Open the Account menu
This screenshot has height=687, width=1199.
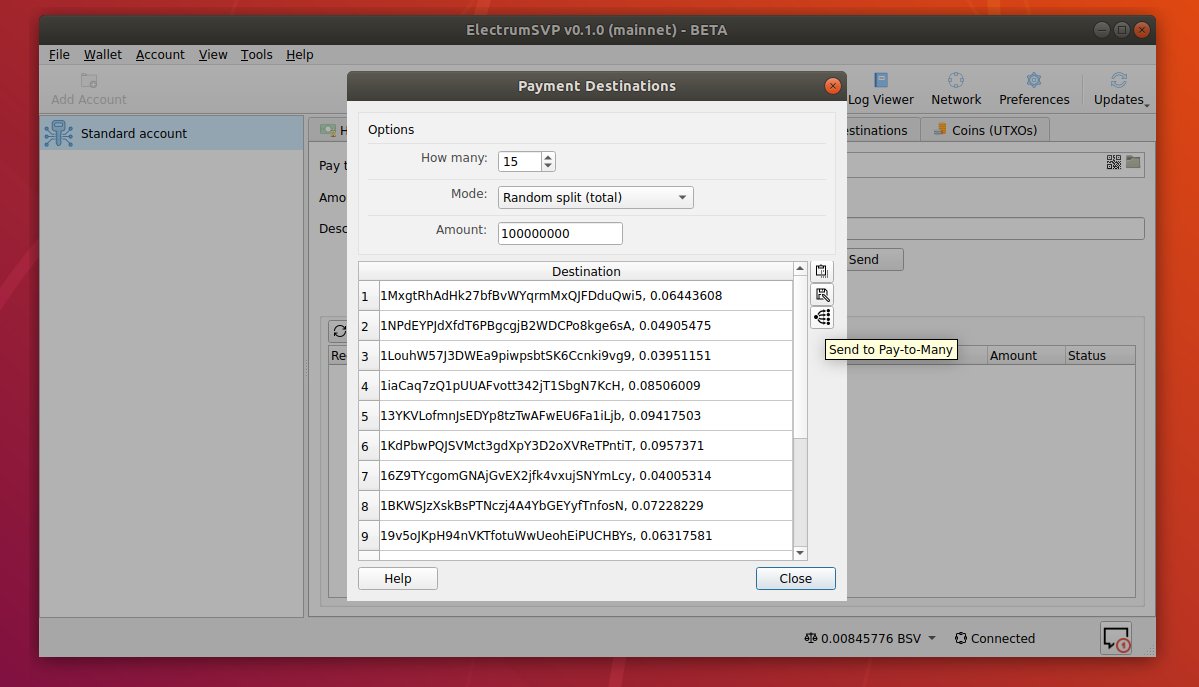click(x=160, y=54)
